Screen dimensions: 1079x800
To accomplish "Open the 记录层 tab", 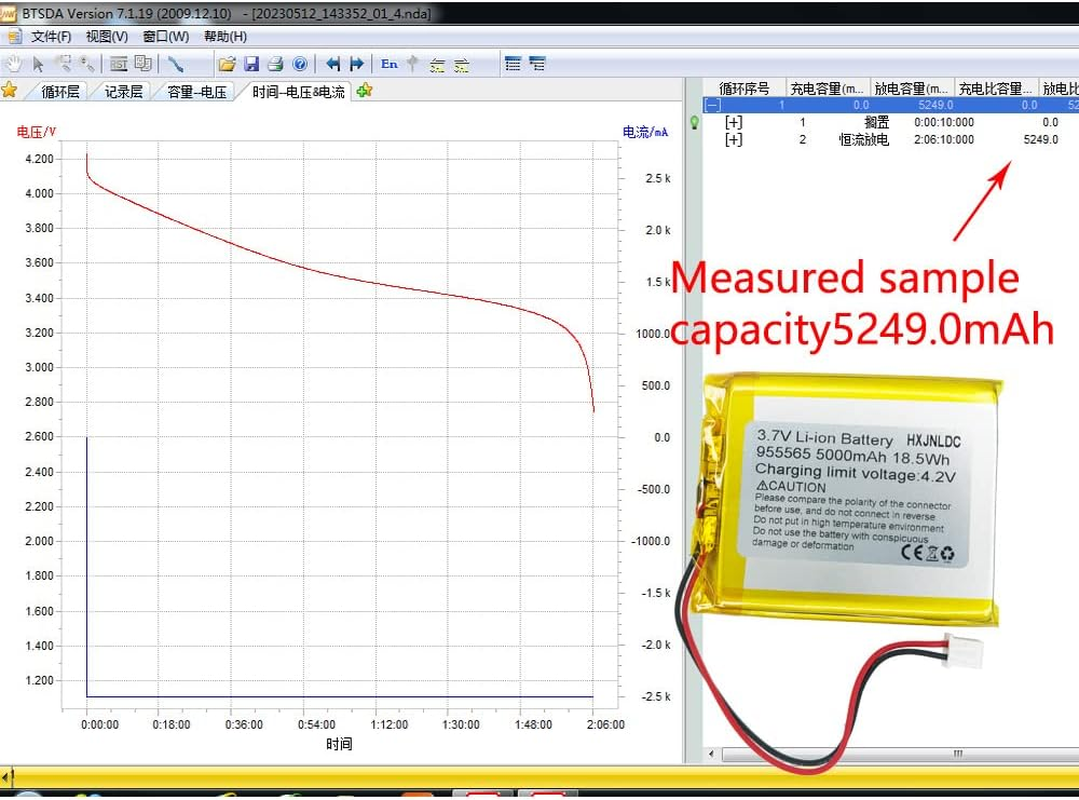I will 124,92.
